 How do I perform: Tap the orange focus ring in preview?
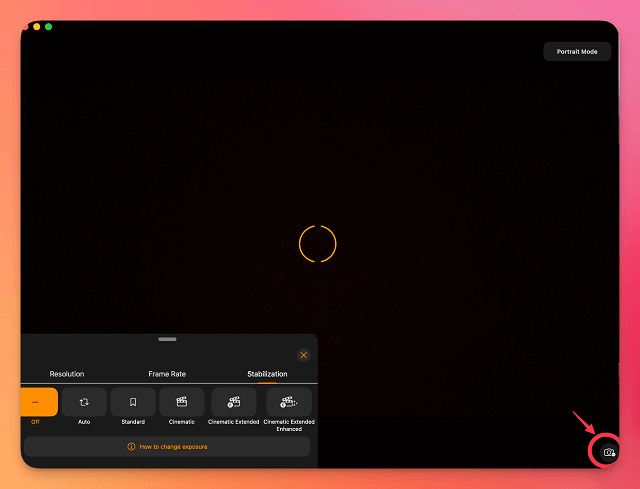[318, 244]
